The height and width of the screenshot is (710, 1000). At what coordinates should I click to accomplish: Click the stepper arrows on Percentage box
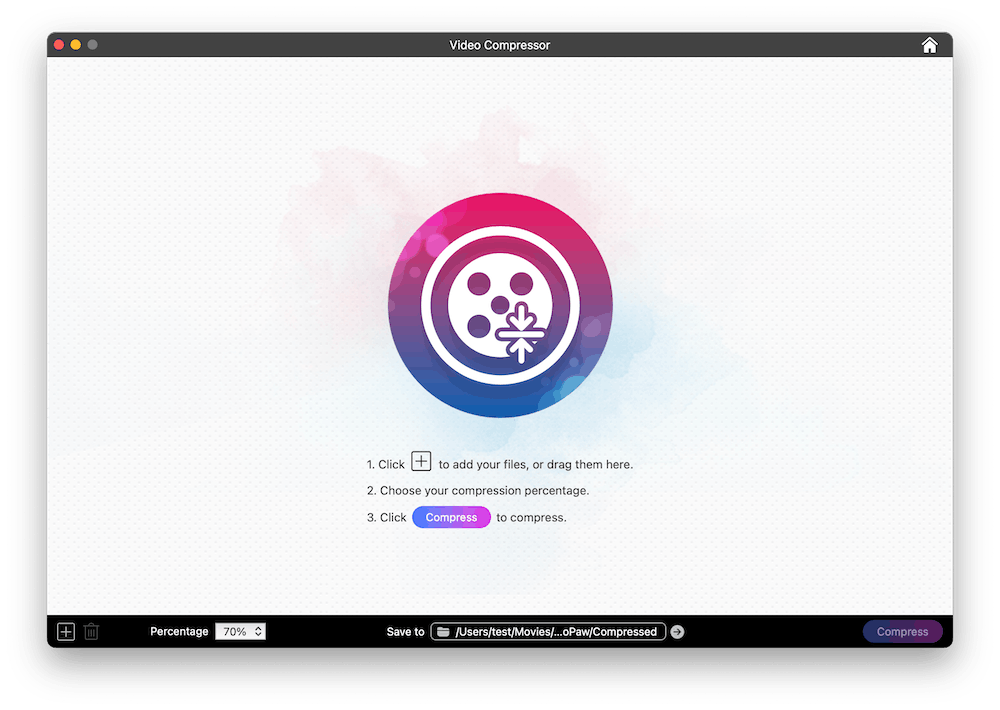pos(258,632)
